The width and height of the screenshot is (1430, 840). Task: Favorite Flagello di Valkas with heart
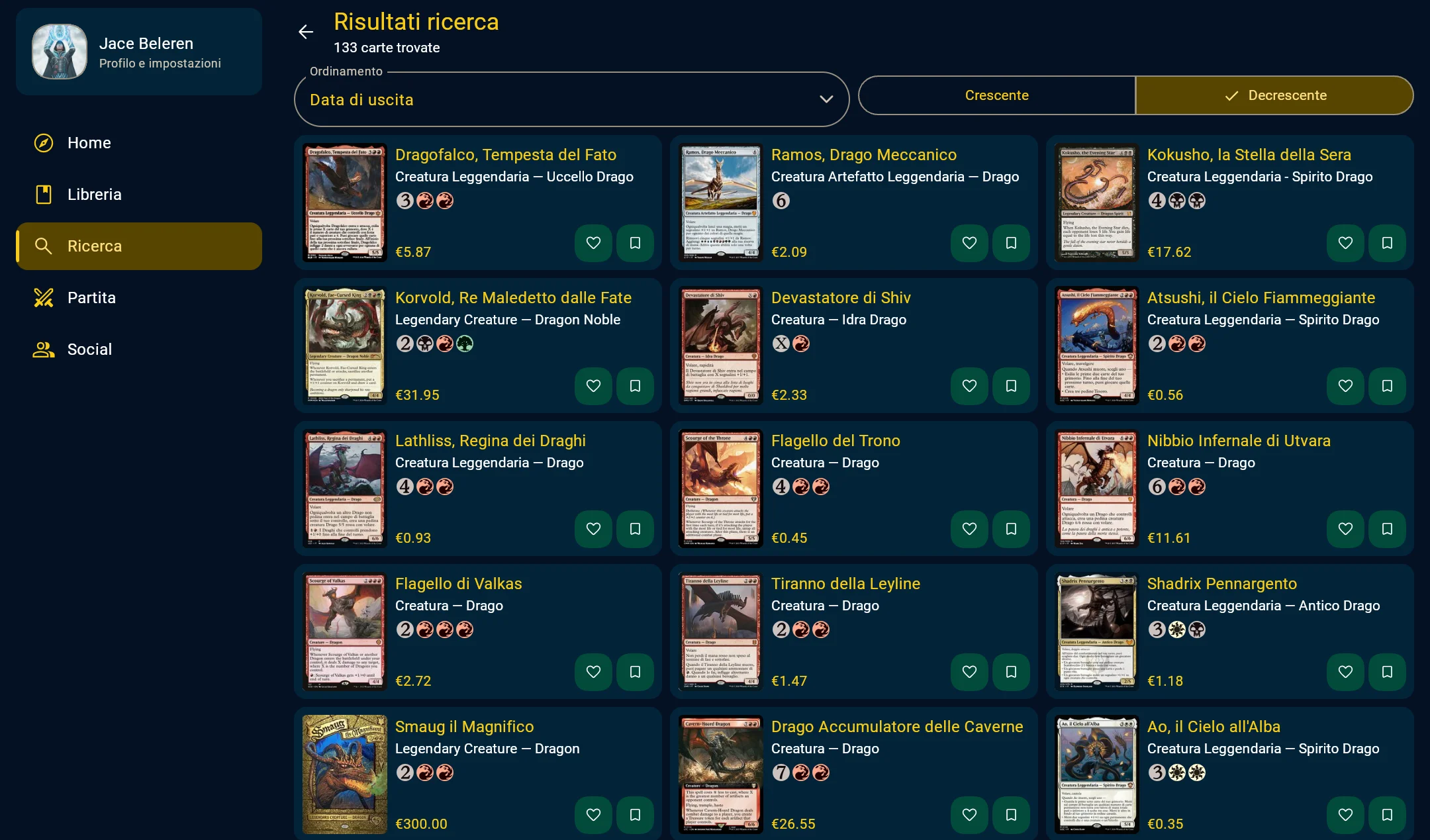point(593,672)
